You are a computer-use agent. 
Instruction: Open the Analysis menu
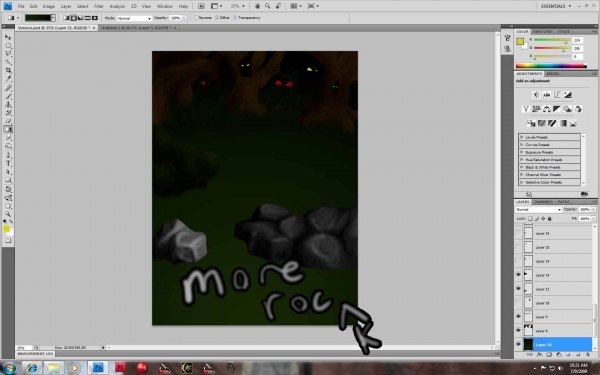click(117, 6)
